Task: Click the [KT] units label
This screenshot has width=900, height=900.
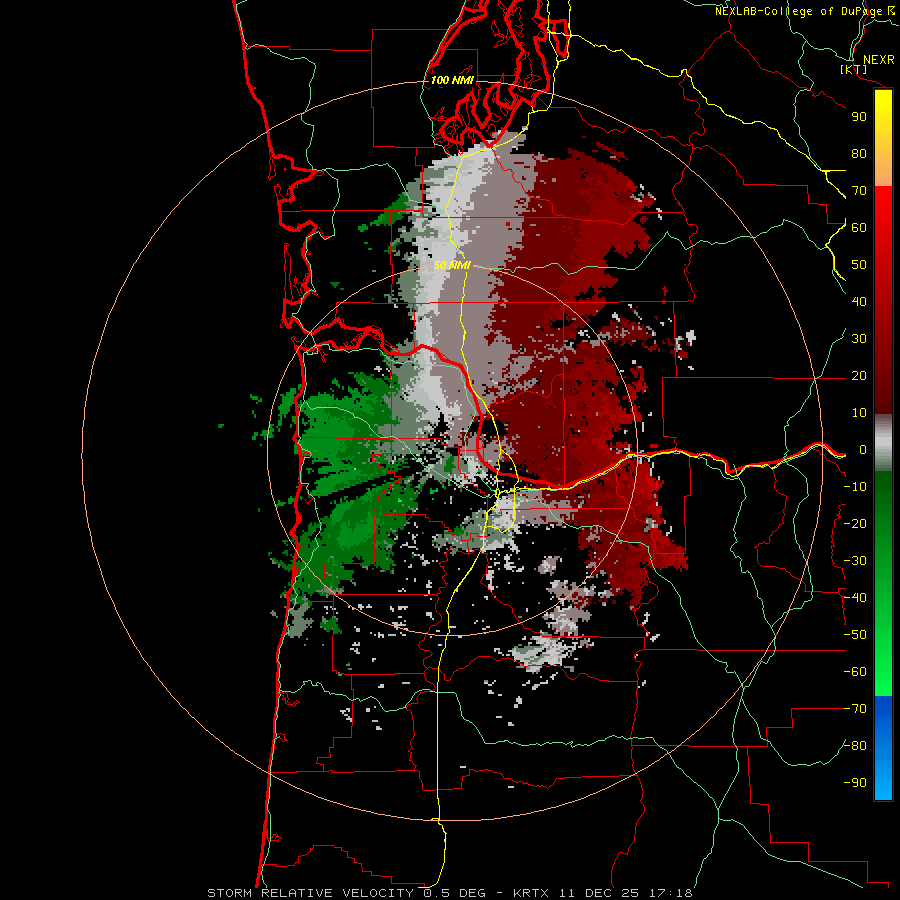Action: tap(854, 69)
